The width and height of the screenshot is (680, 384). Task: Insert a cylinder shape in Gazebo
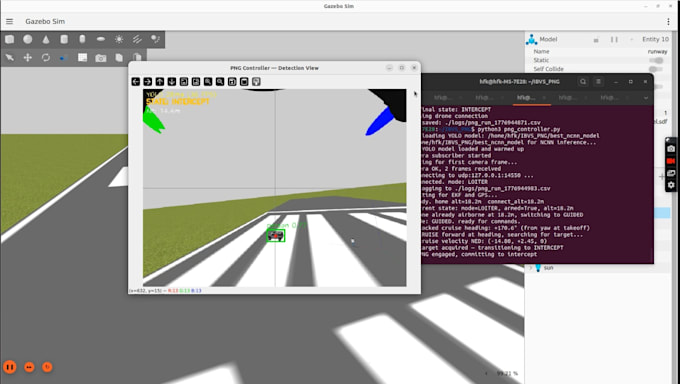pos(64,39)
